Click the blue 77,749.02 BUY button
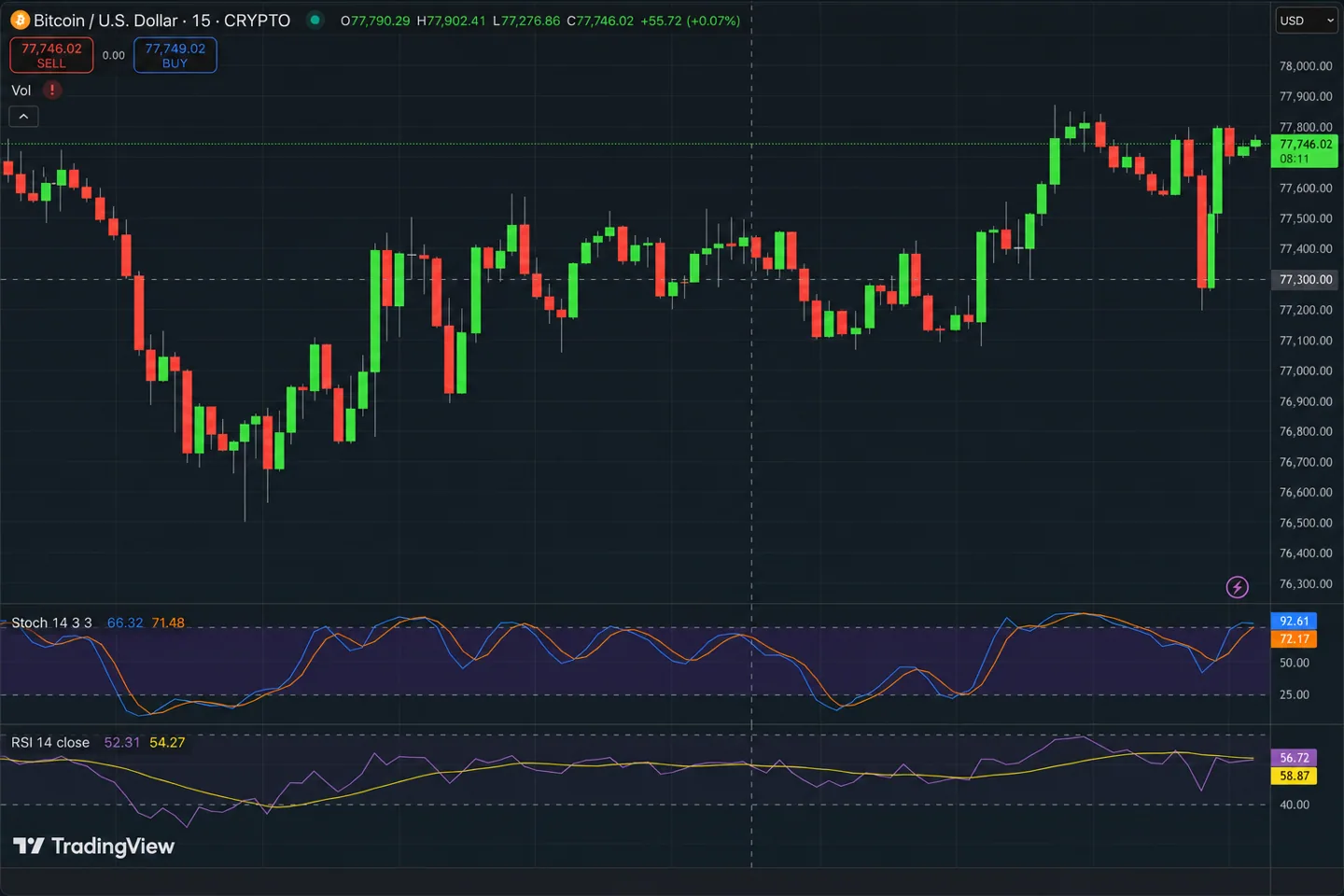The width and height of the screenshot is (1344, 896). coord(175,55)
